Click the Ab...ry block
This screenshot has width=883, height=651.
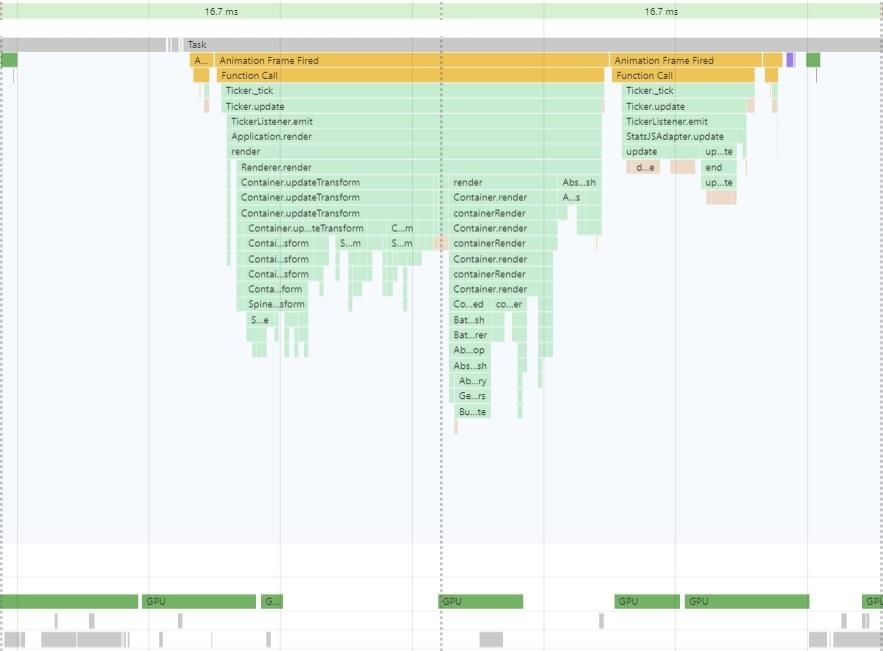[472, 381]
